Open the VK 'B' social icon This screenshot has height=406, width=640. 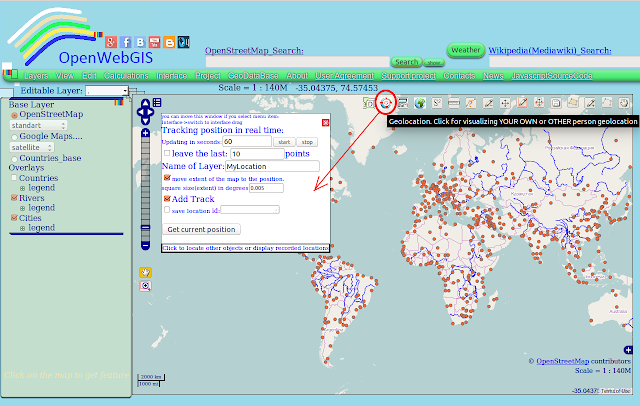[x=140, y=42]
